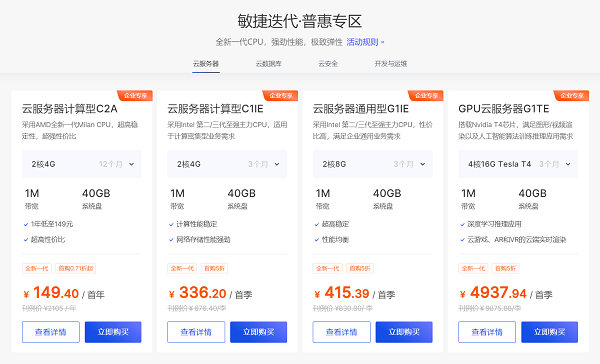Click the ¥4937.94 首季 price

[x=506, y=293]
